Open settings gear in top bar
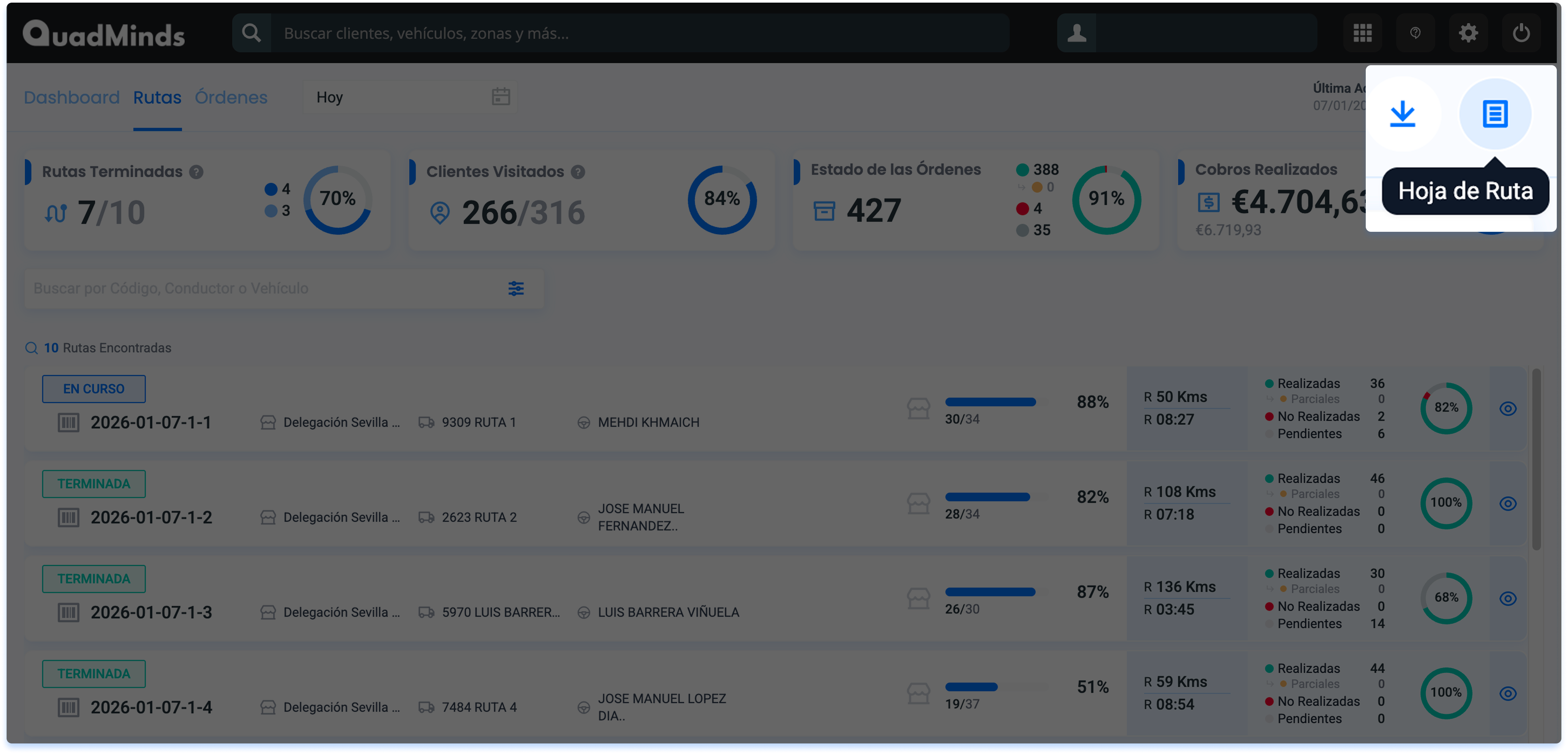 click(x=1468, y=33)
